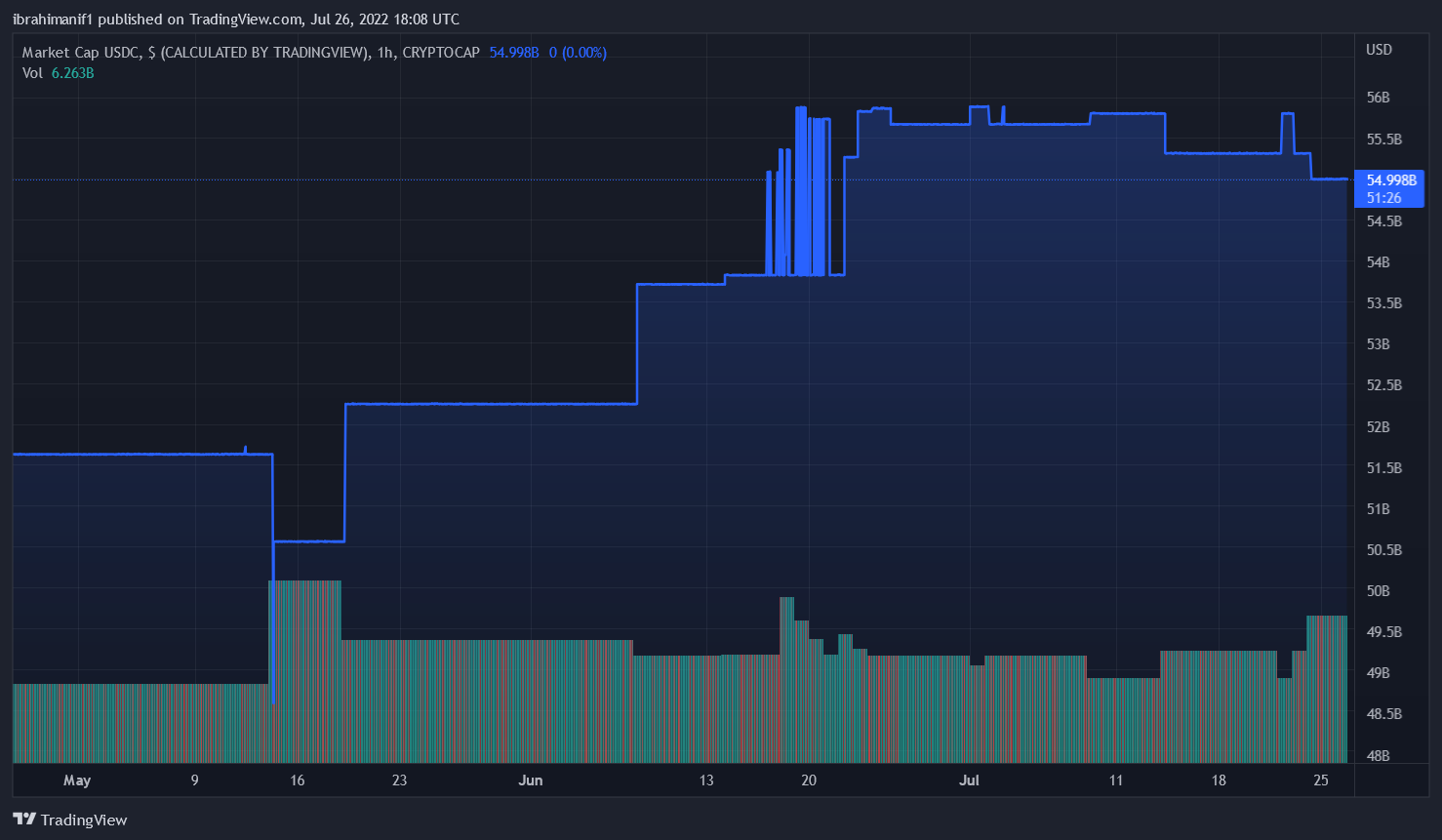Click the 25 date label on time axis
This screenshot has width=1442, height=840.
click(1321, 780)
